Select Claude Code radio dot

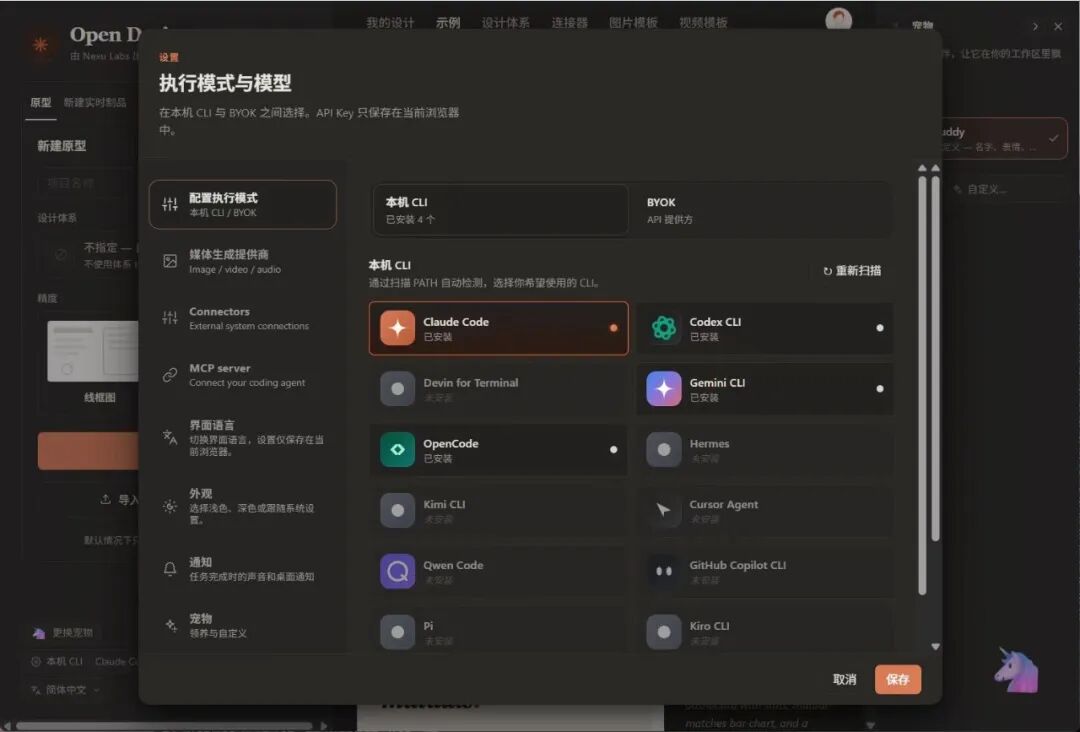click(x=613, y=328)
